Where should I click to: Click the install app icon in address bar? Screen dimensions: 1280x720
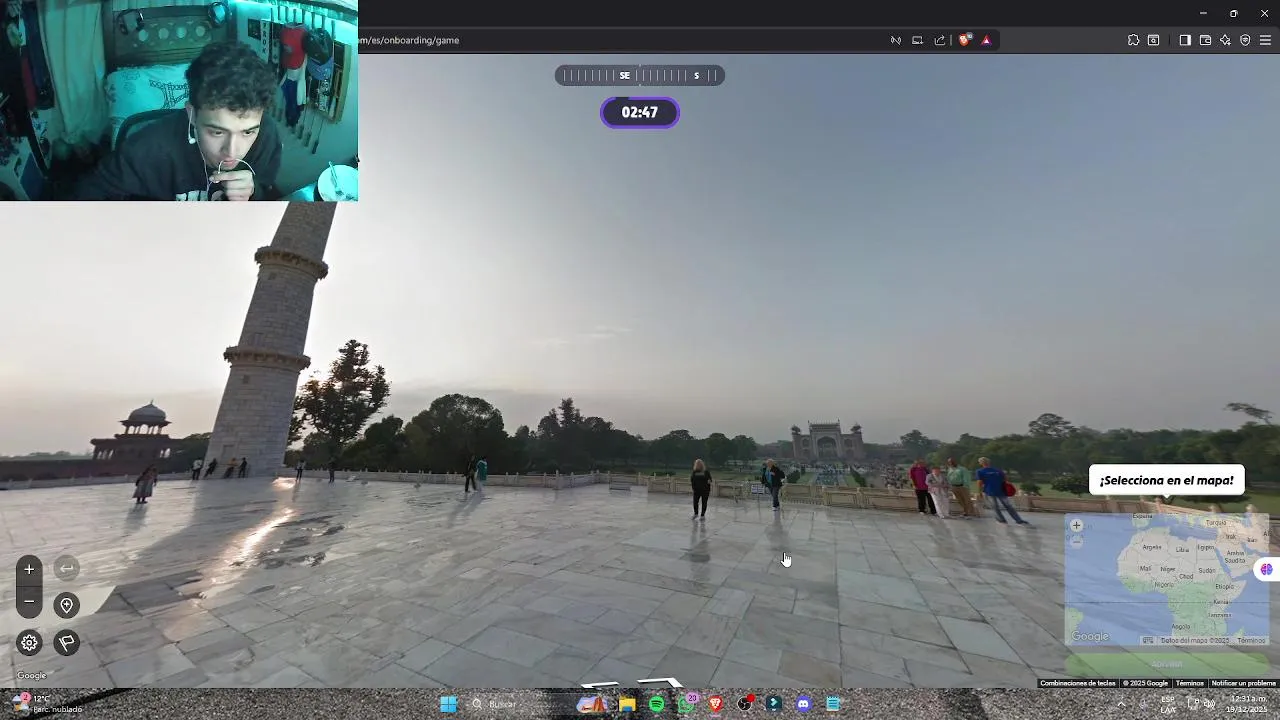pos(917,40)
